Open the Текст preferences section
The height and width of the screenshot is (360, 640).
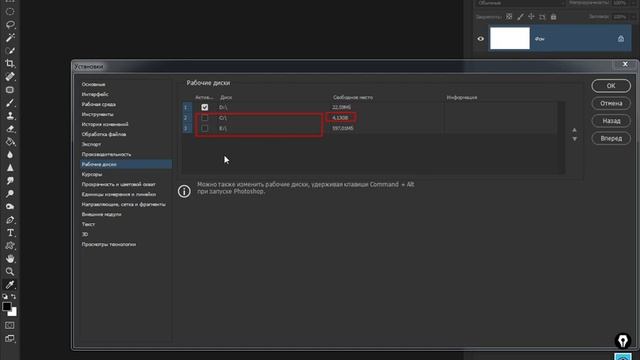(x=88, y=224)
